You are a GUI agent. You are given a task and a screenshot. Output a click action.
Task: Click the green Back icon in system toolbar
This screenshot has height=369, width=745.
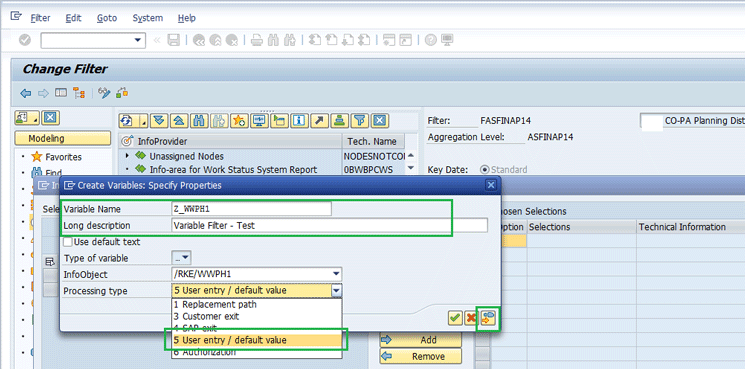tap(199, 40)
